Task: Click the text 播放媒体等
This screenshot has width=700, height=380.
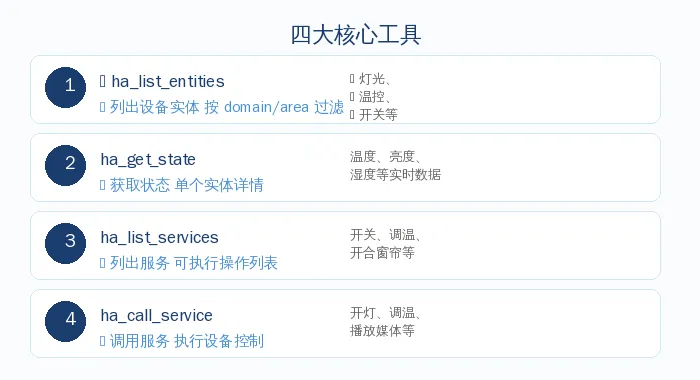Action: [x=382, y=331]
